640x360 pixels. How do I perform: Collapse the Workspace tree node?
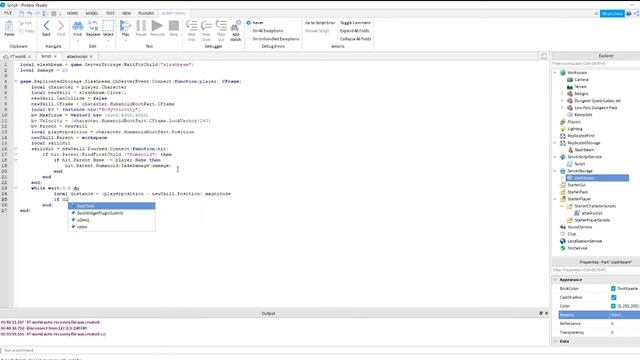555,73
